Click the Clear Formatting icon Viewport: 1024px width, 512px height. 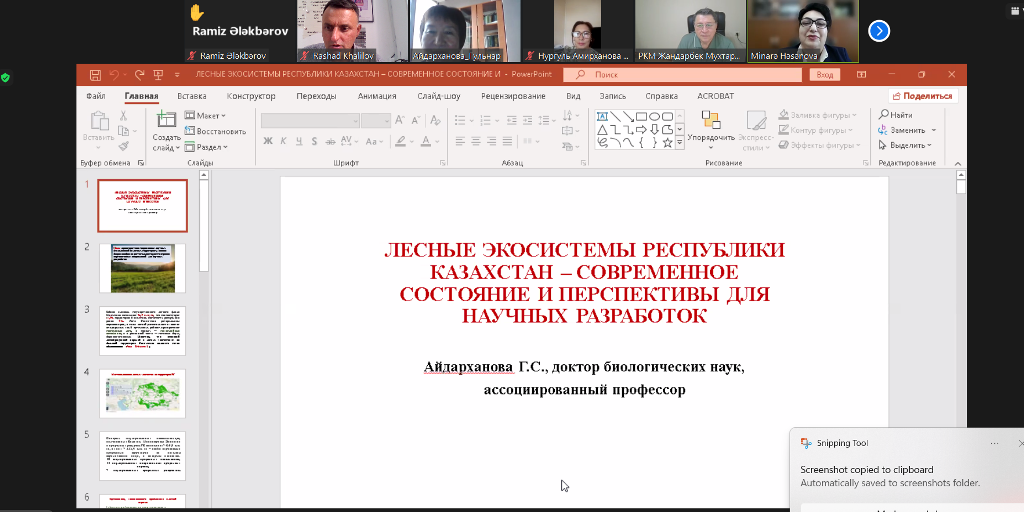pyautogui.click(x=434, y=121)
